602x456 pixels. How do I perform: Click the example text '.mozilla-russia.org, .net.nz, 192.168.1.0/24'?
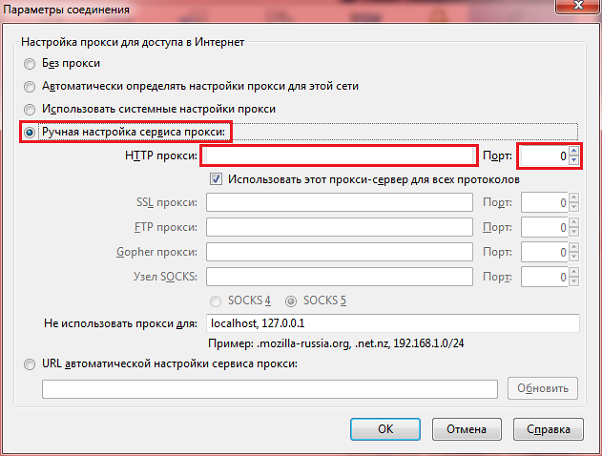click(x=360, y=343)
